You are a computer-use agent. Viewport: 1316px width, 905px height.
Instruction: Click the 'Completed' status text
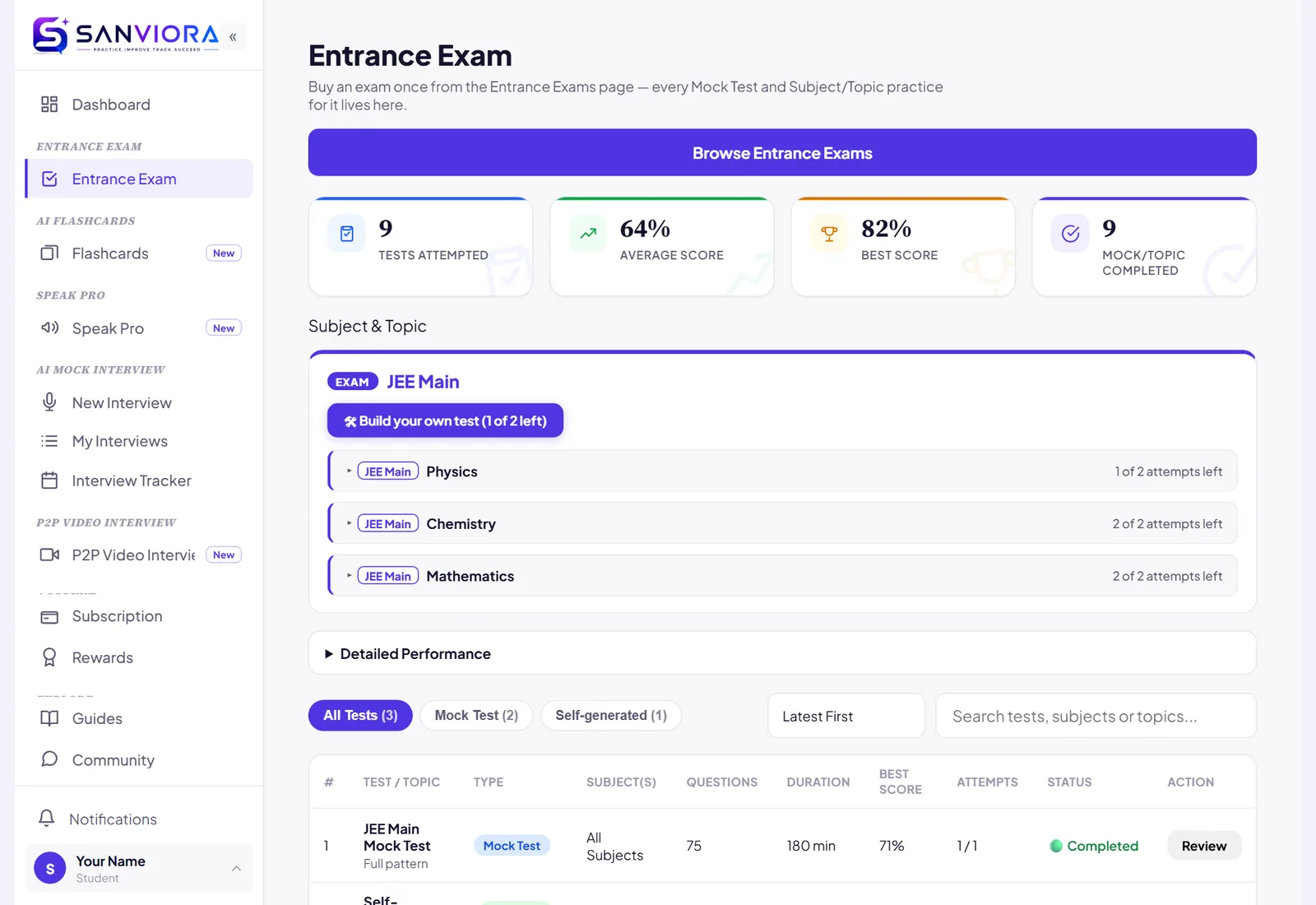pos(1102,846)
